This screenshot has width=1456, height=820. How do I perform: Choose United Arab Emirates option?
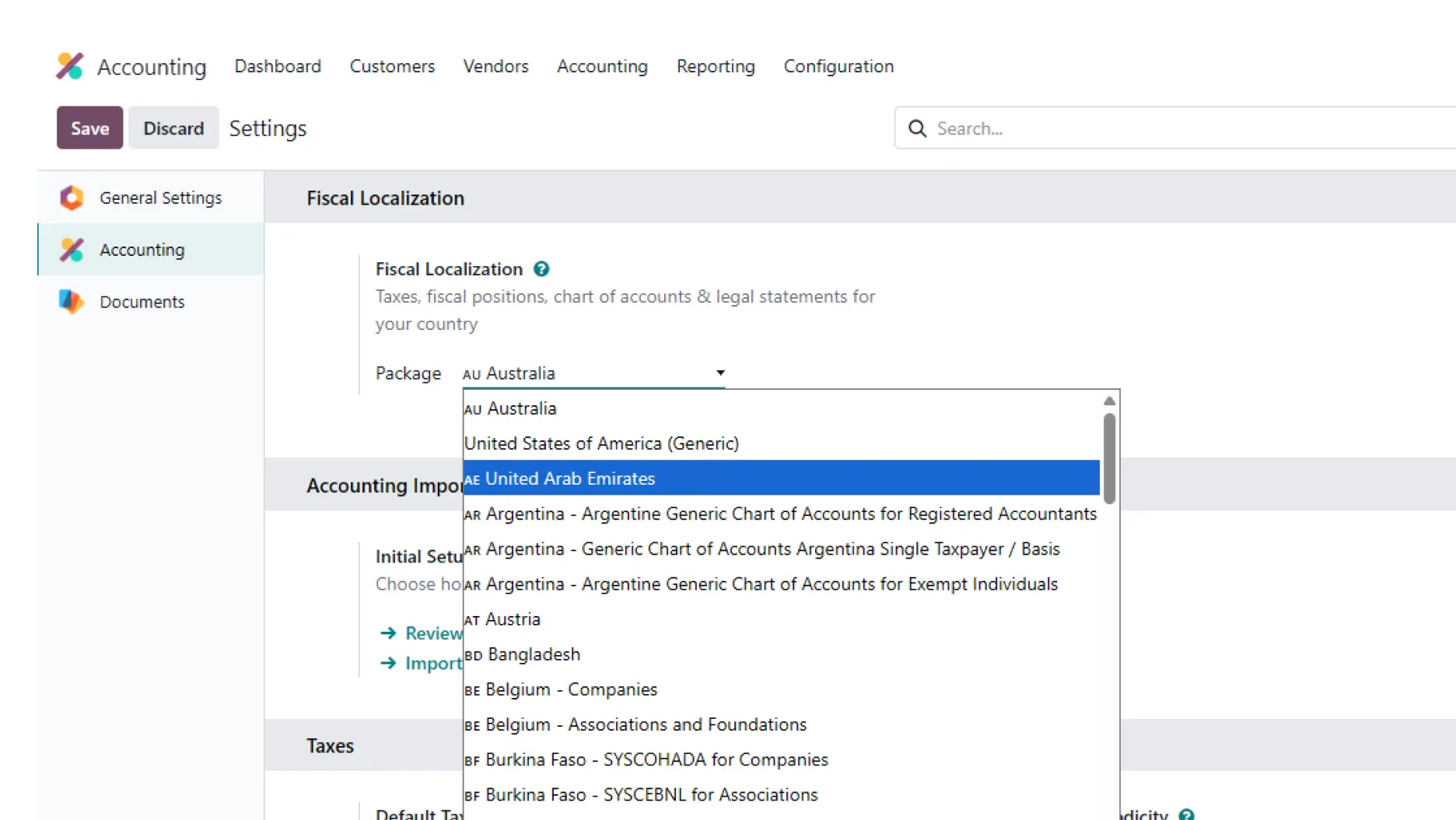782,478
